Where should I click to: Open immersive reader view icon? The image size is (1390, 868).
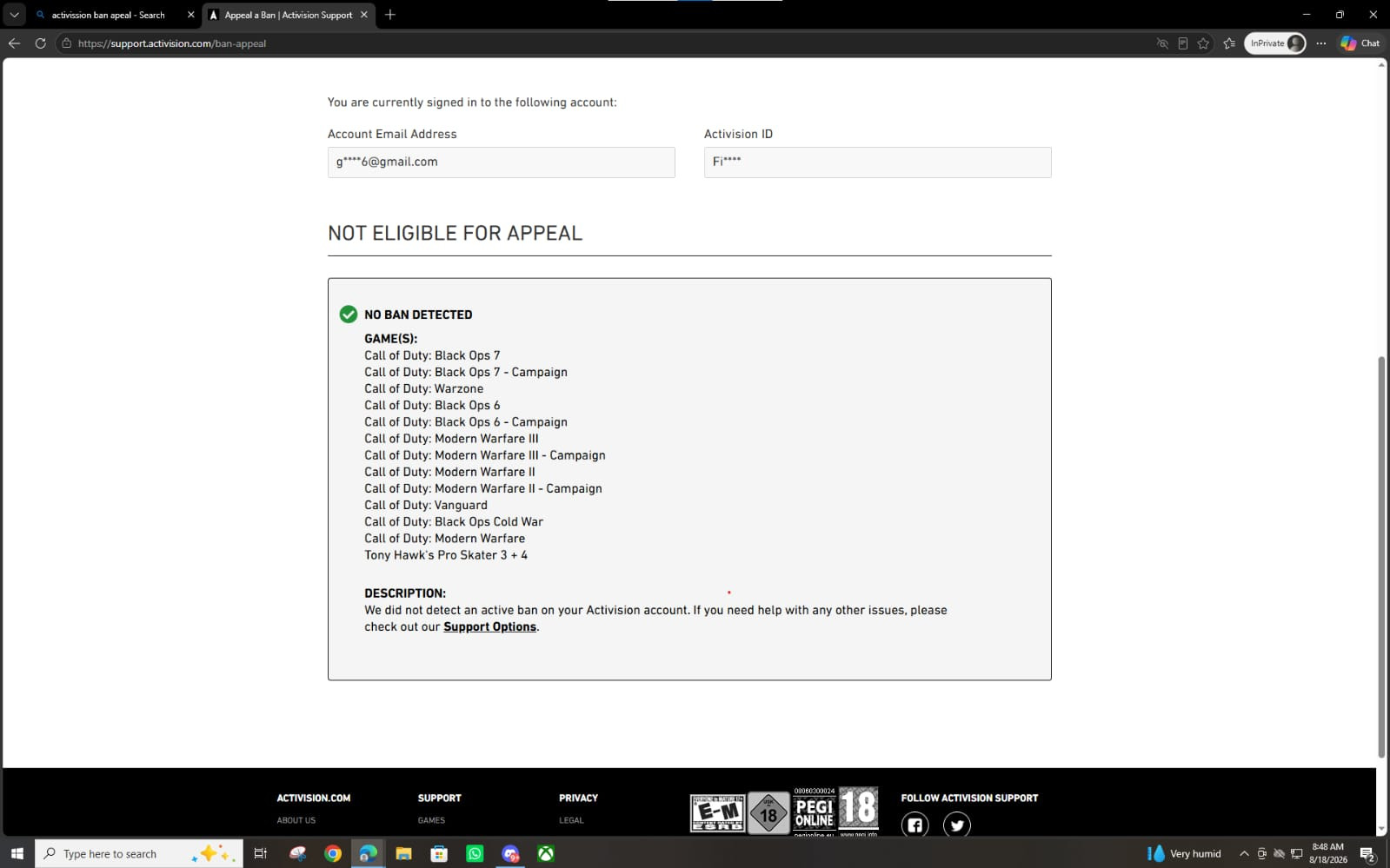coord(1183,43)
